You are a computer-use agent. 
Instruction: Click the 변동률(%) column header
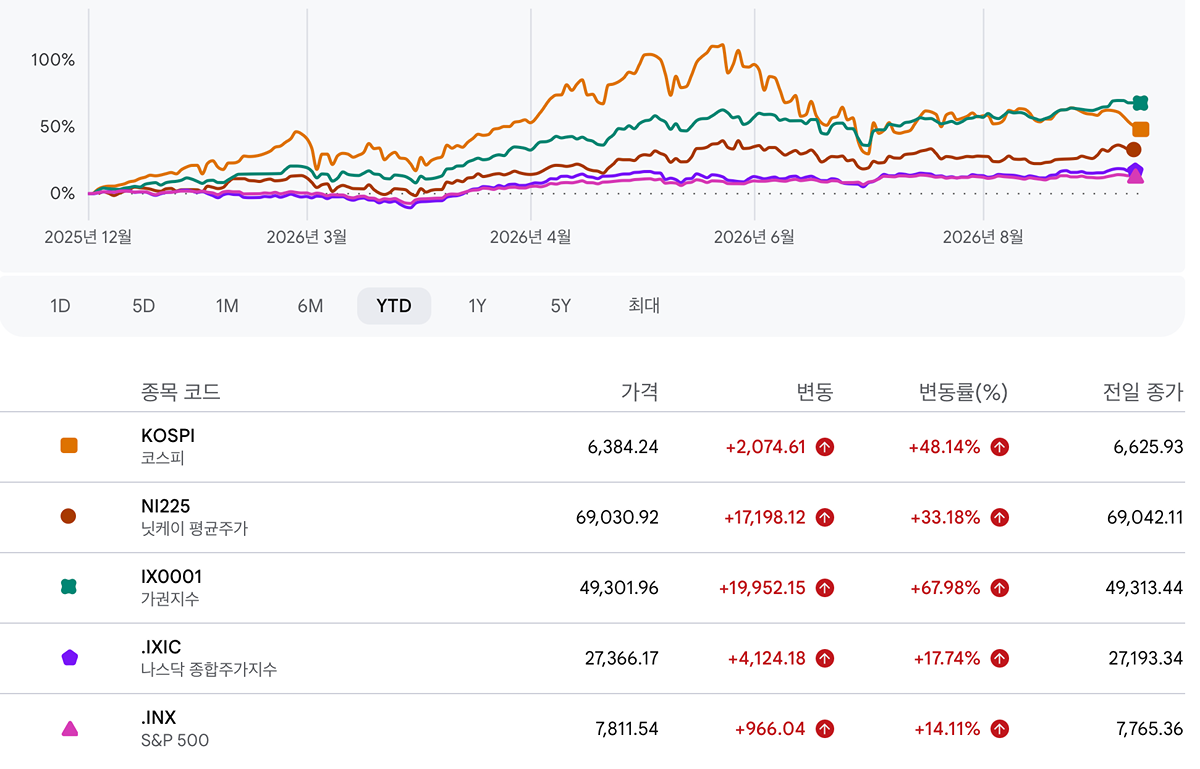[x=963, y=393]
